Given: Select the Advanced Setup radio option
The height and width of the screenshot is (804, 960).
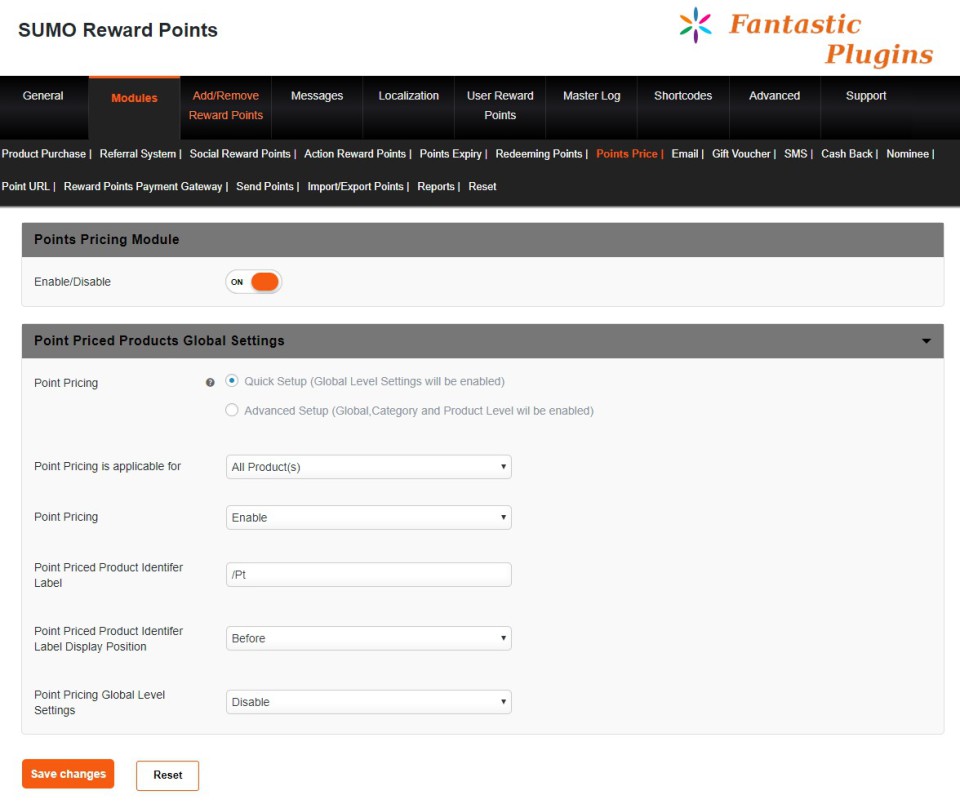Looking at the screenshot, I should tap(232, 410).
